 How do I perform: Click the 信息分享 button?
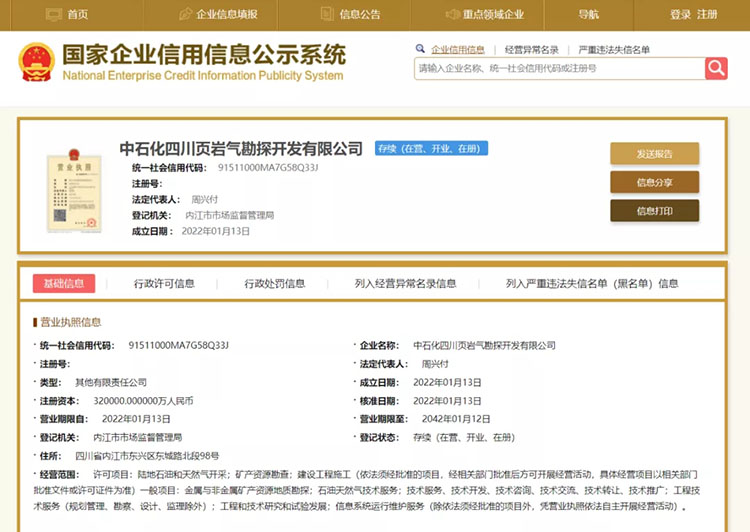tap(654, 182)
